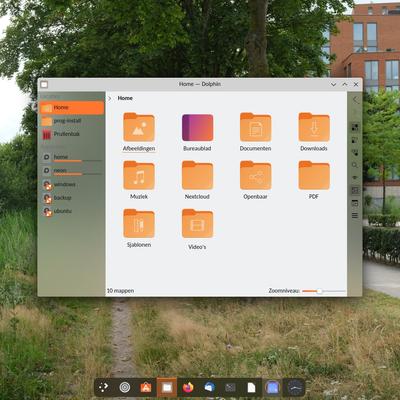Open the blank document icon in dock

tap(252, 387)
